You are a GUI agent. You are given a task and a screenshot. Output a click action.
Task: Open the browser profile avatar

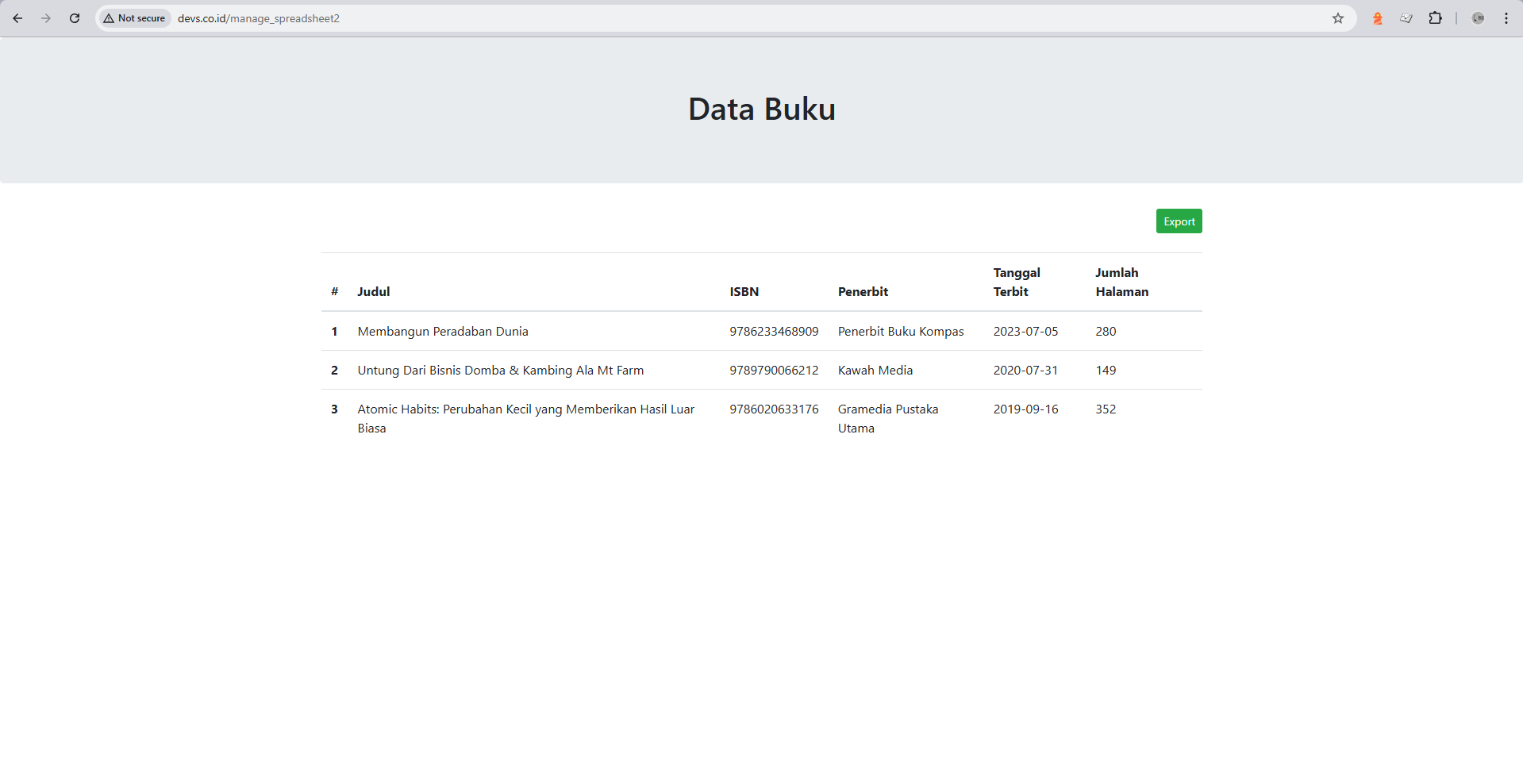tap(1477, 18)
